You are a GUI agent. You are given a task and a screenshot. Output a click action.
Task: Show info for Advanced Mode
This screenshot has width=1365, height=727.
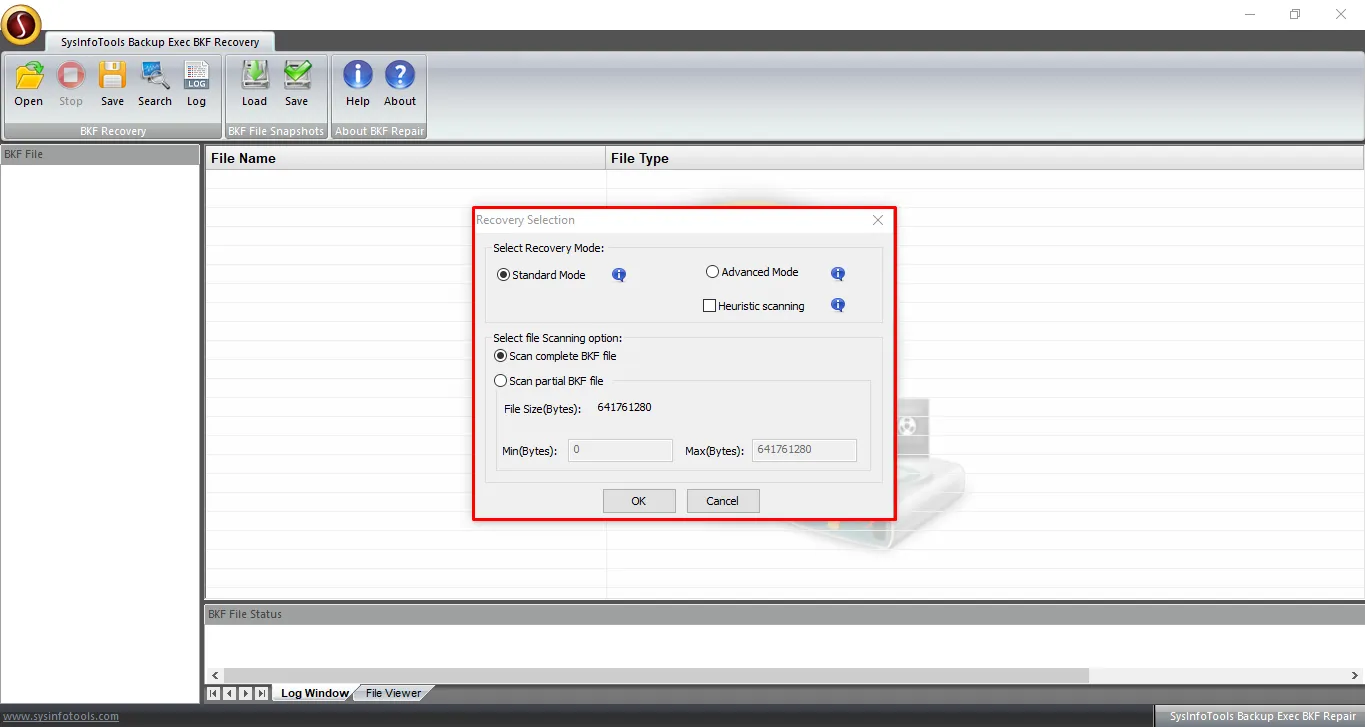point(838,274)
